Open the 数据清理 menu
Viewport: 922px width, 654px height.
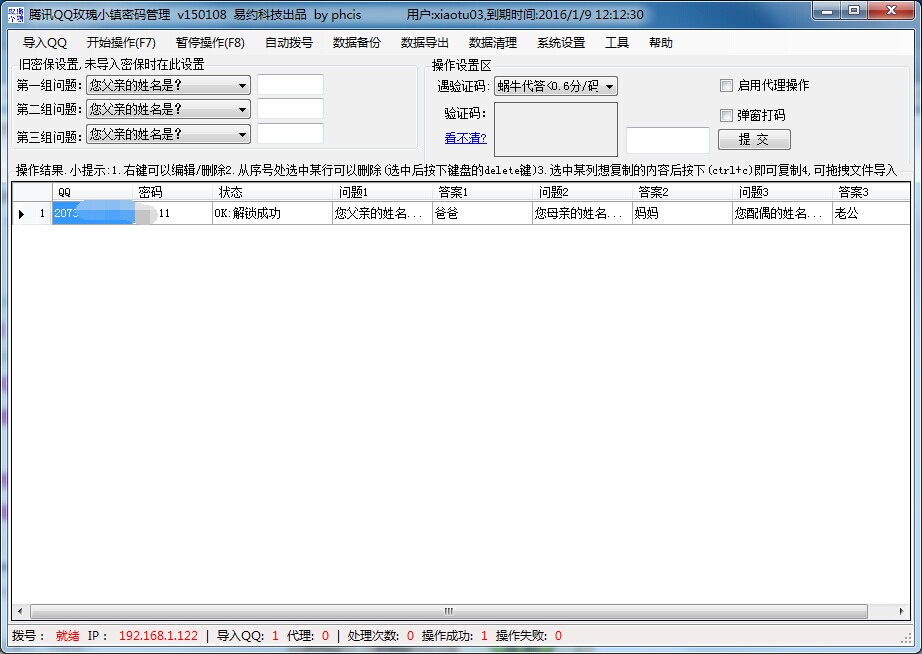click(493, 42)
